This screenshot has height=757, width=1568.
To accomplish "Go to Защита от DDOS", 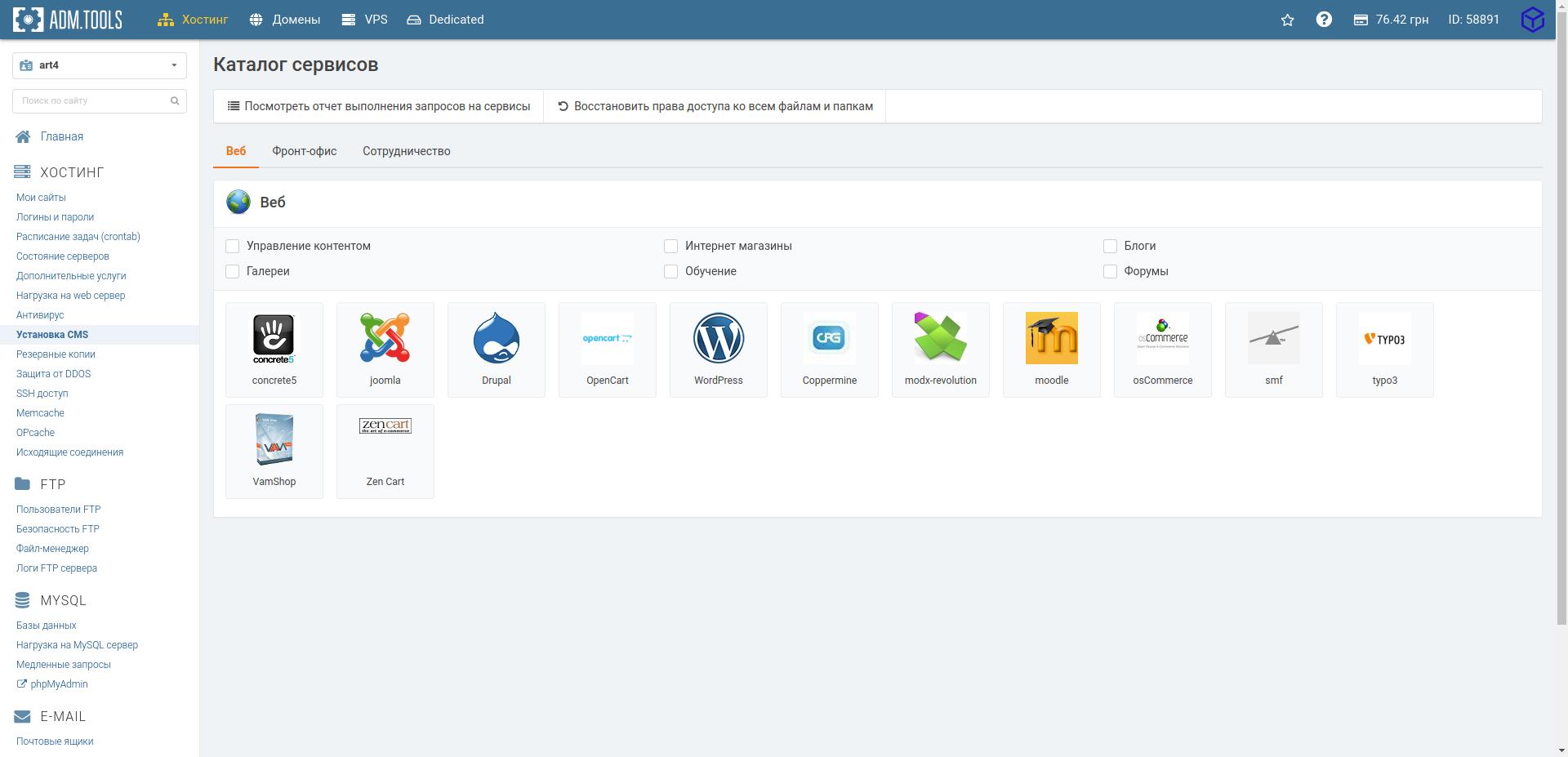I will [54, 374].
